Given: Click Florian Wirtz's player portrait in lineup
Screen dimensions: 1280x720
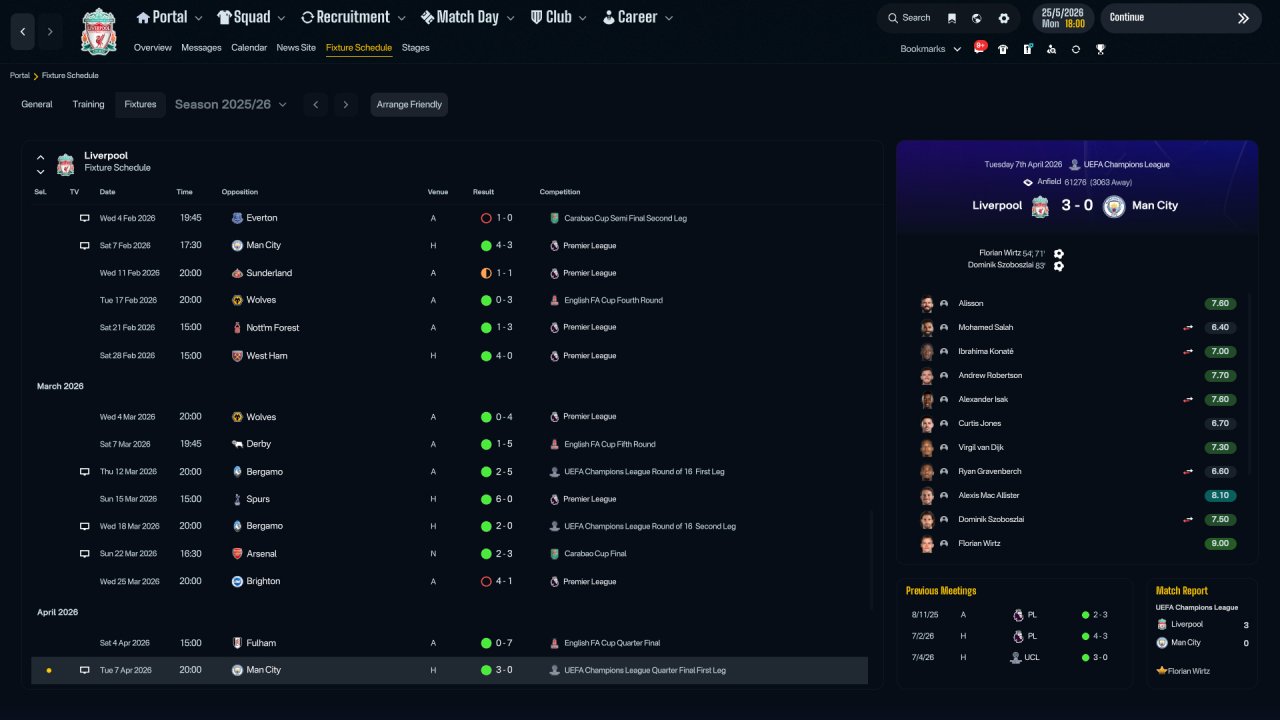Looking at the screenshot, I should click(x=927, y=544).
